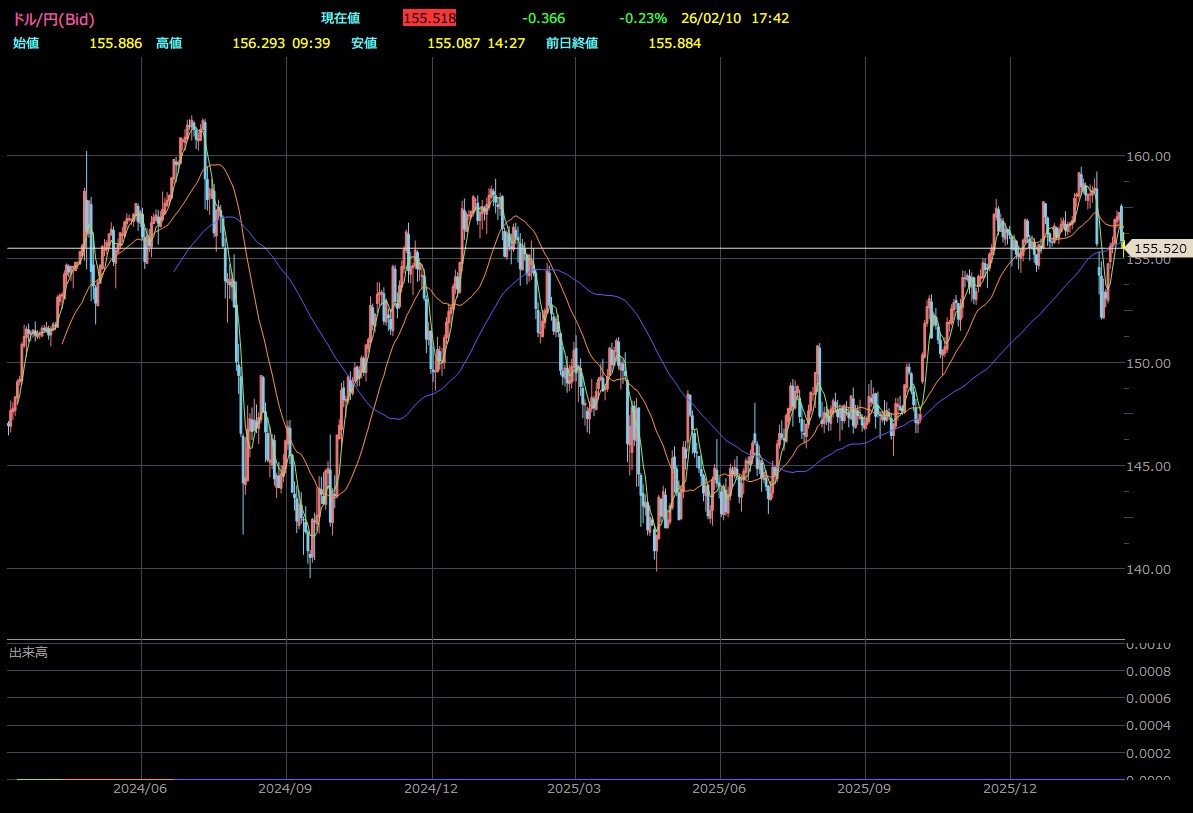Click the high time 09:39
Screen dimensions: 1193x813
pos(311,43)
